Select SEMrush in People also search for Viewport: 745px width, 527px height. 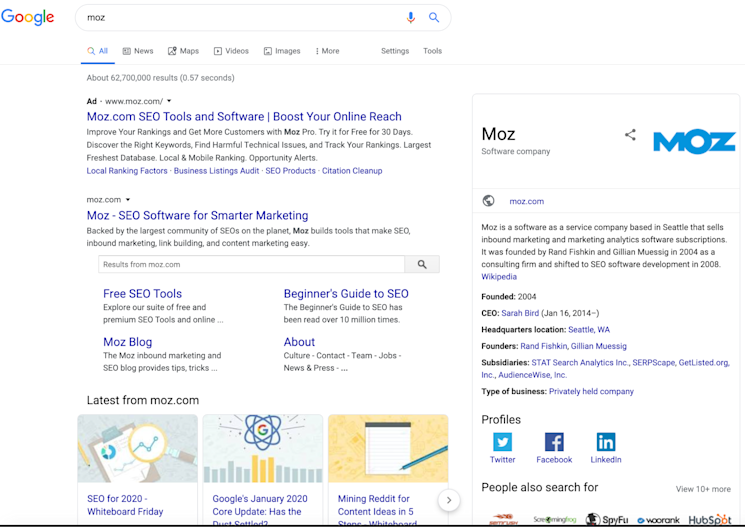click(x=503, y=519)
